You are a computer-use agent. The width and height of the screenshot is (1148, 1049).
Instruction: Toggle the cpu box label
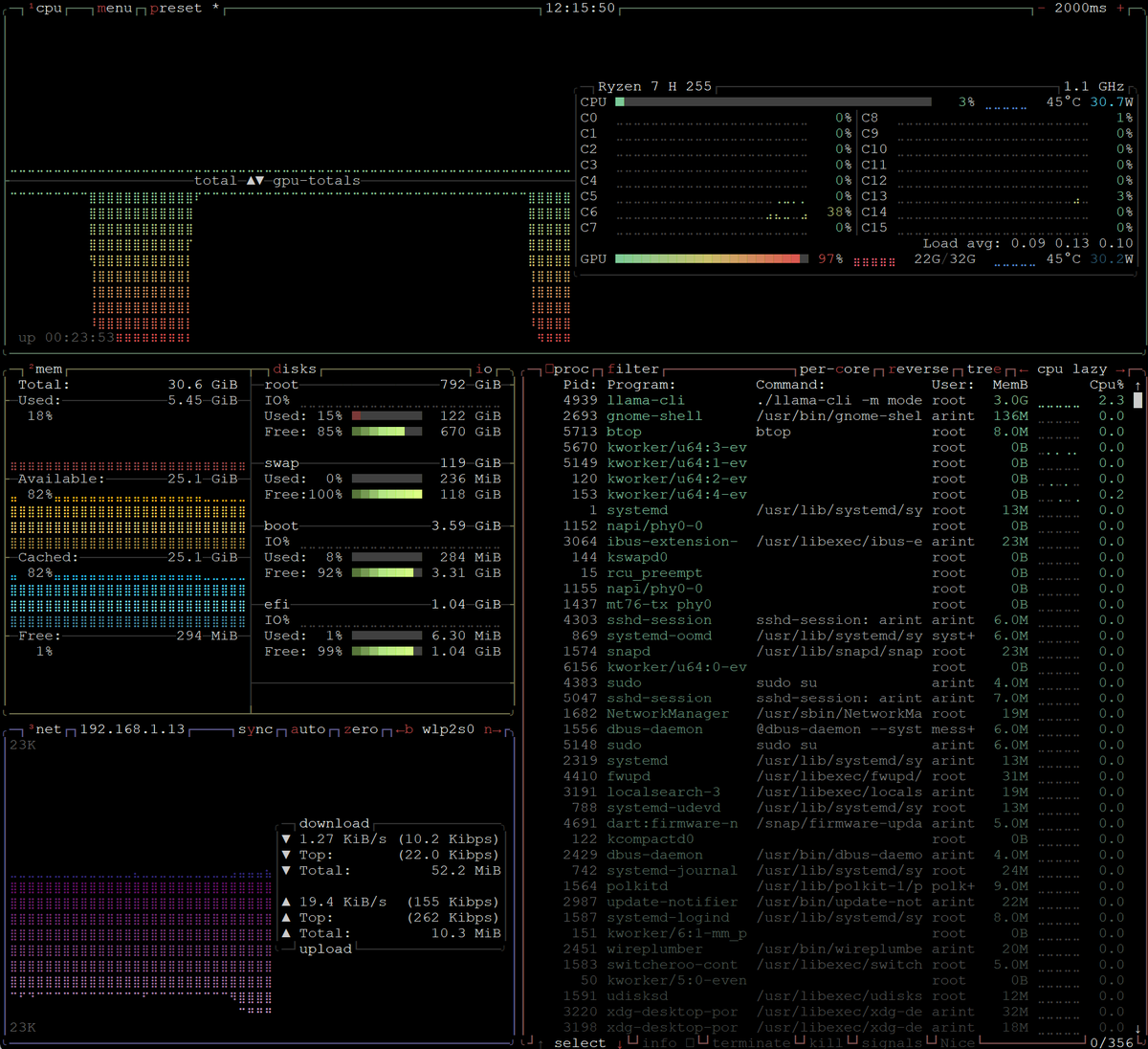45,9
